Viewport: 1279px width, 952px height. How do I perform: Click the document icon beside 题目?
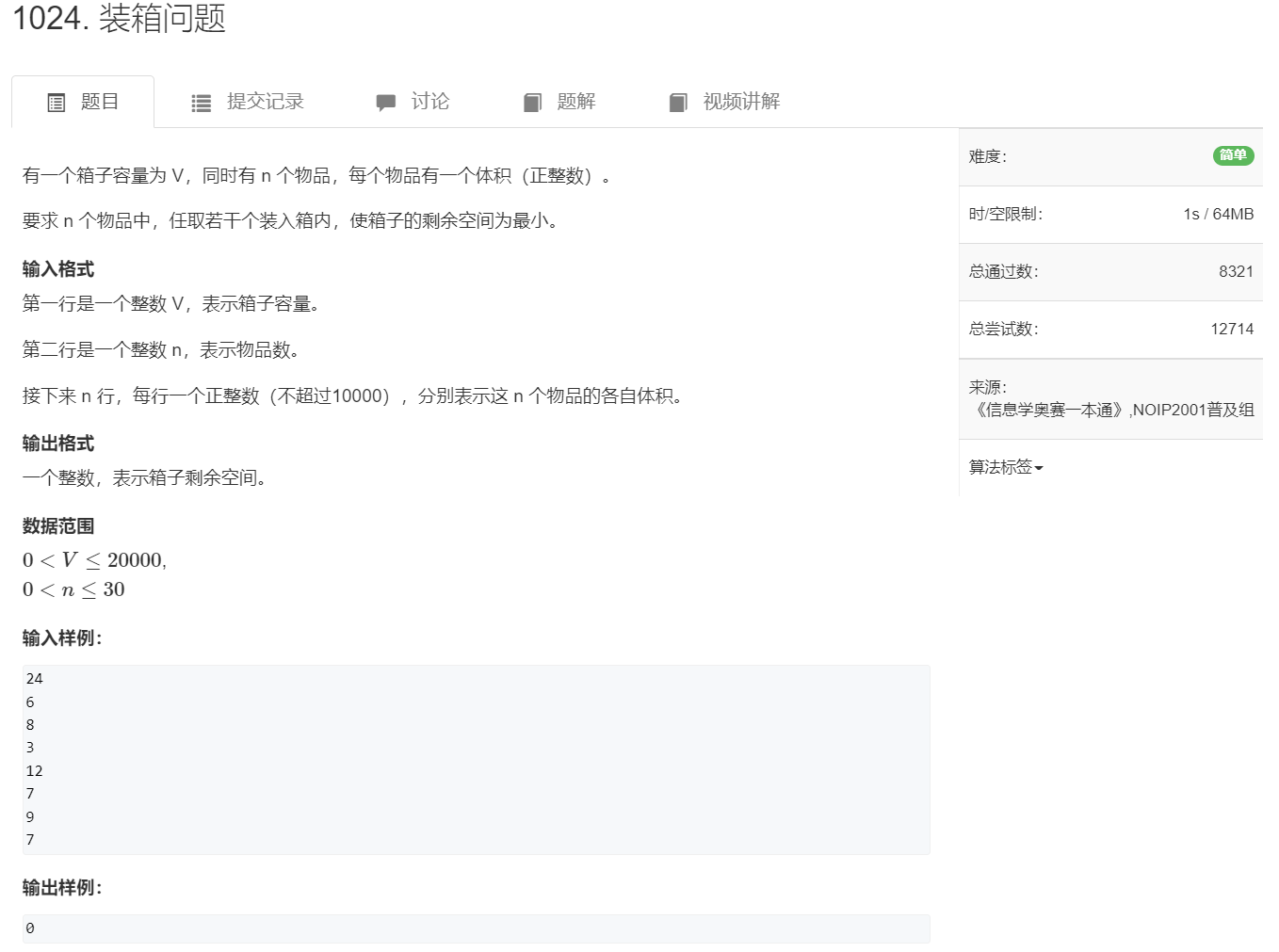57,102
